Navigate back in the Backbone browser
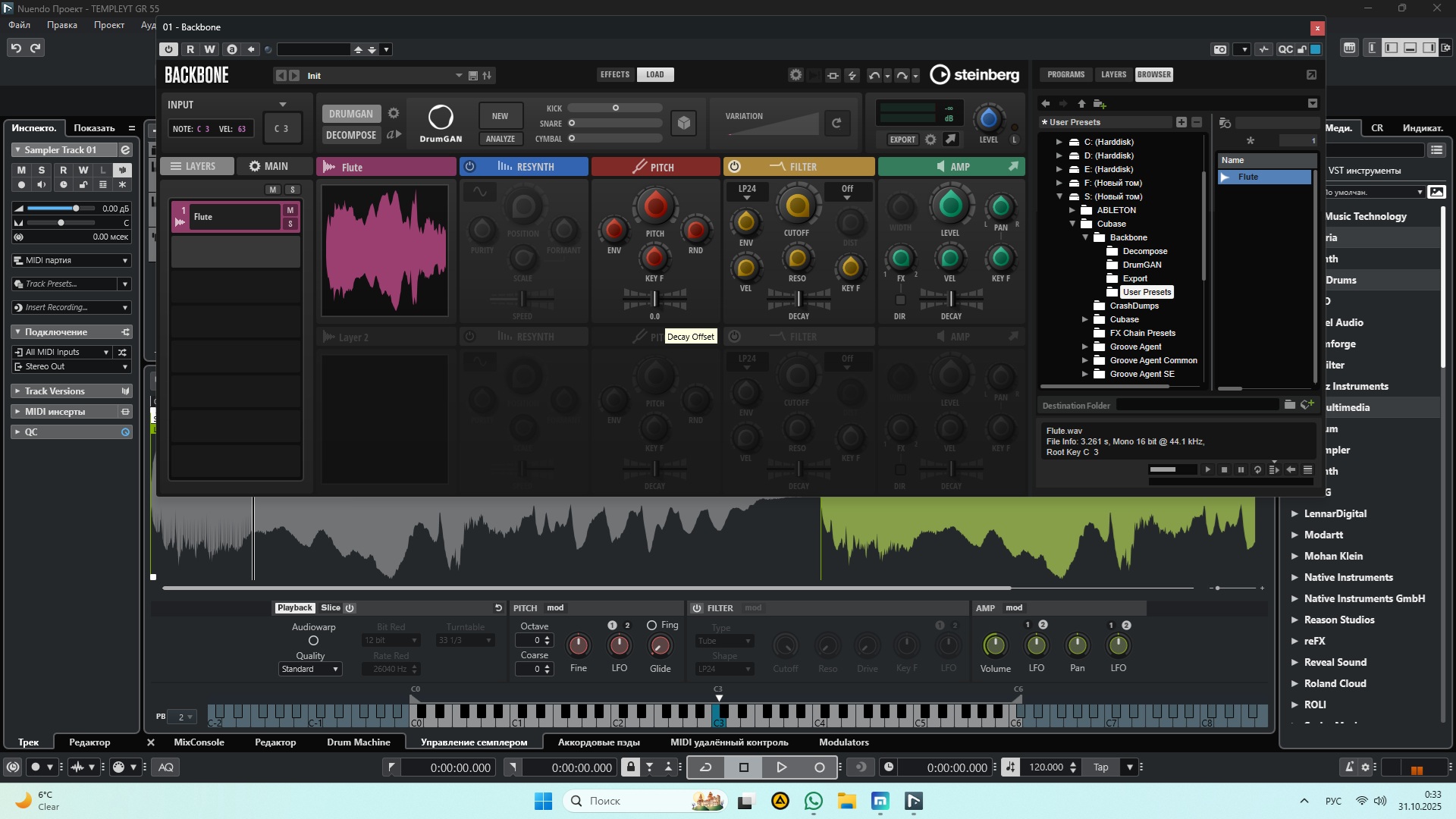 (x=1046, y=103)
